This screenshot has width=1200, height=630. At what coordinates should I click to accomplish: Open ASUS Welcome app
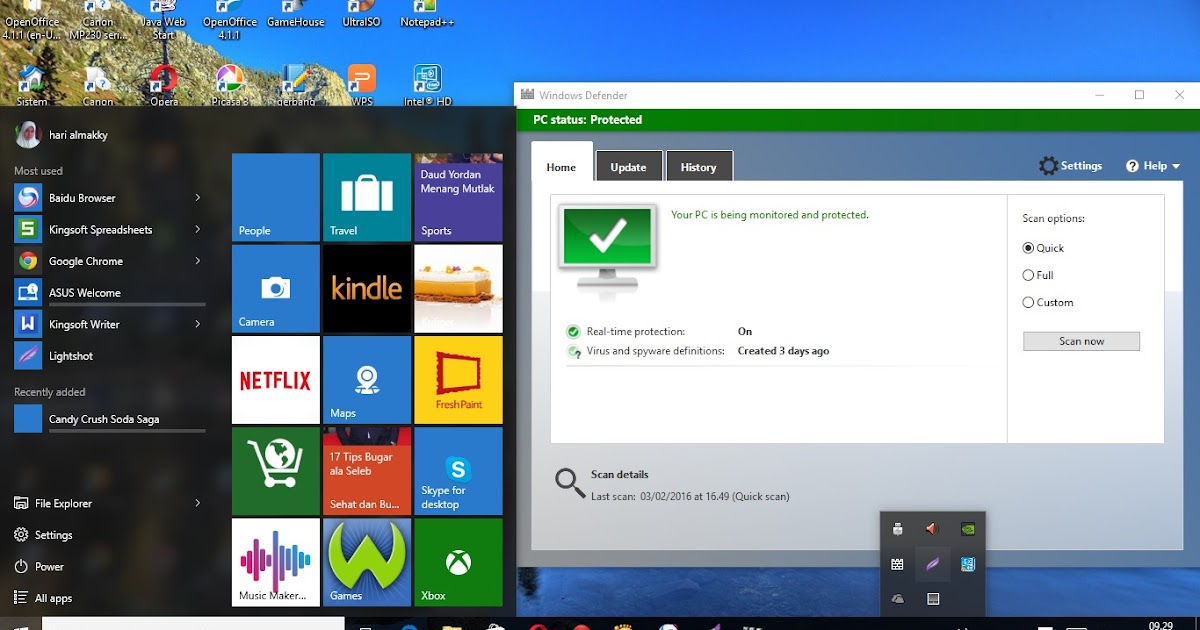click(x=108, y=293)
